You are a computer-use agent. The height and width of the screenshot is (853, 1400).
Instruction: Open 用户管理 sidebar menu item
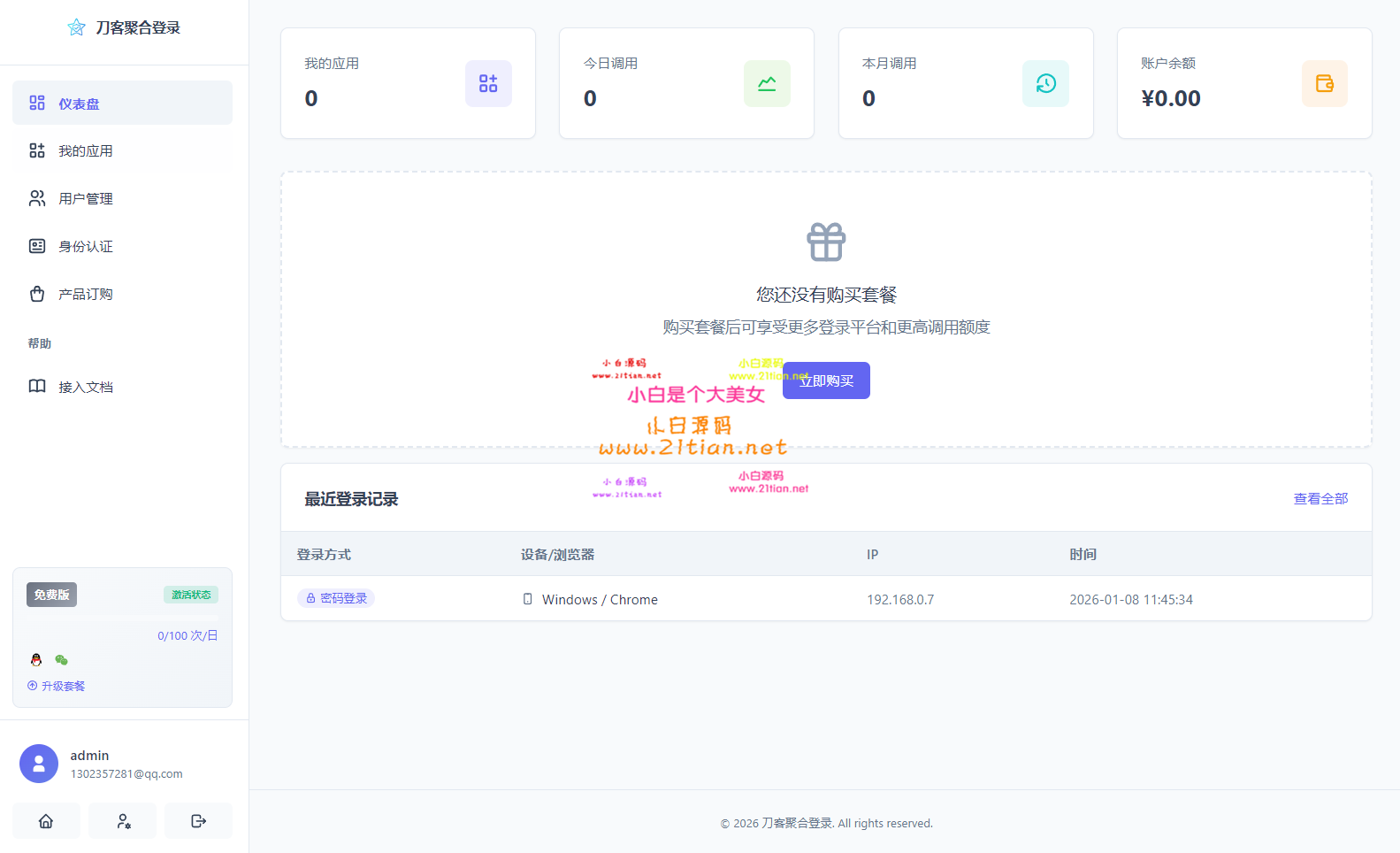(x=122, y=199)
